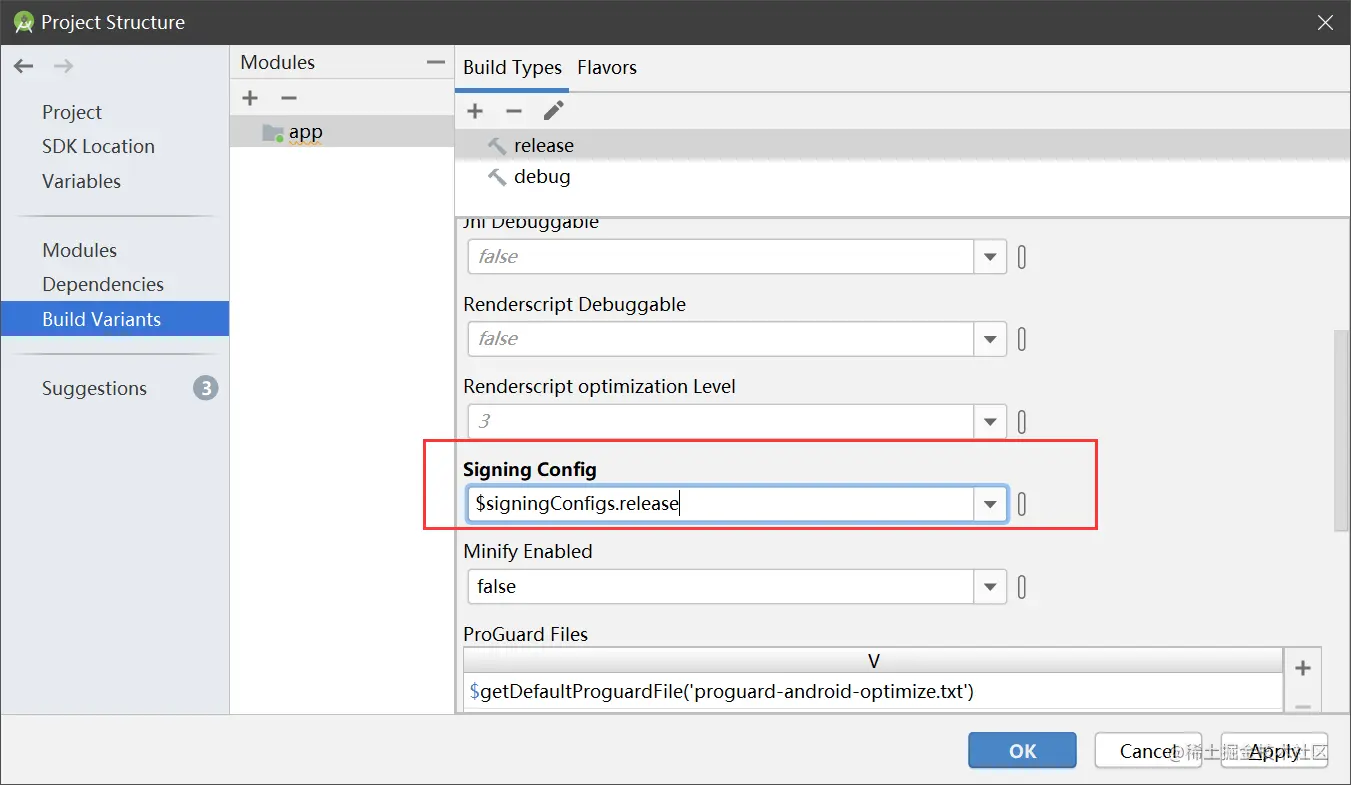This screenshot has height=785, width=1351.
Task: Expand Jni Debuggable dropdown
Action: point(990,257)
